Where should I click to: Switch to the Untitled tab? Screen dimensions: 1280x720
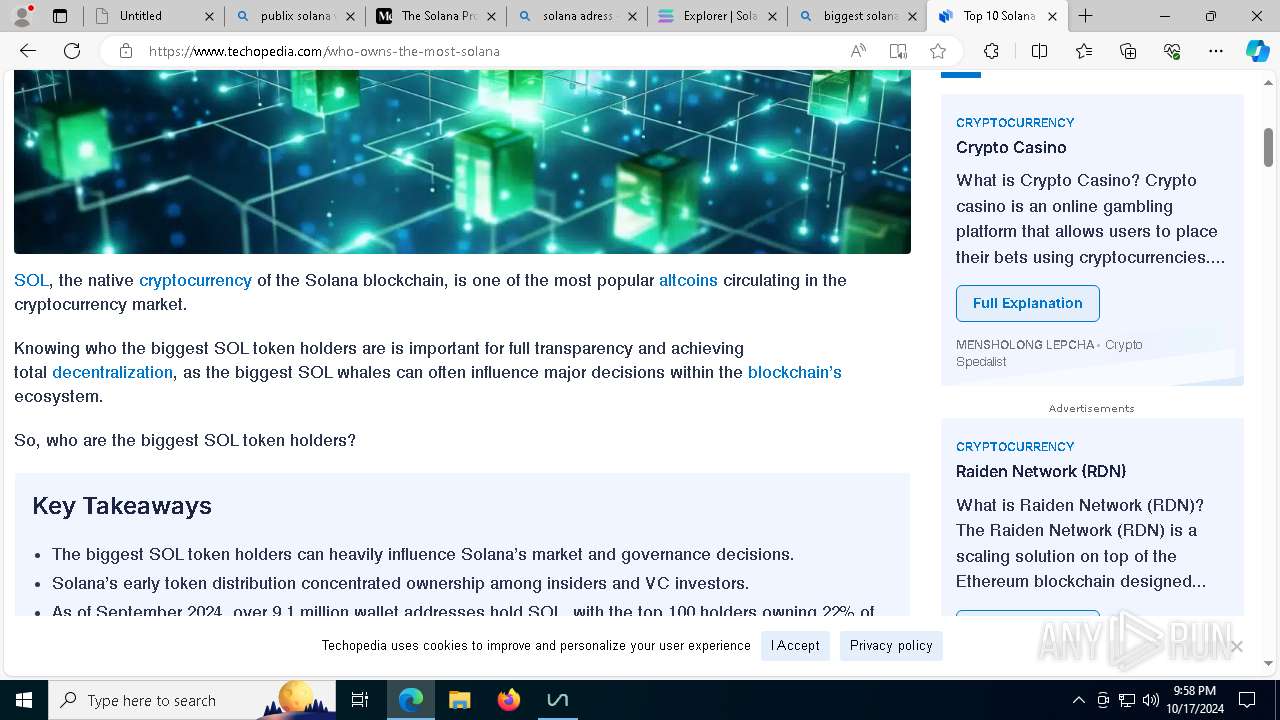[x=154, y=16]
